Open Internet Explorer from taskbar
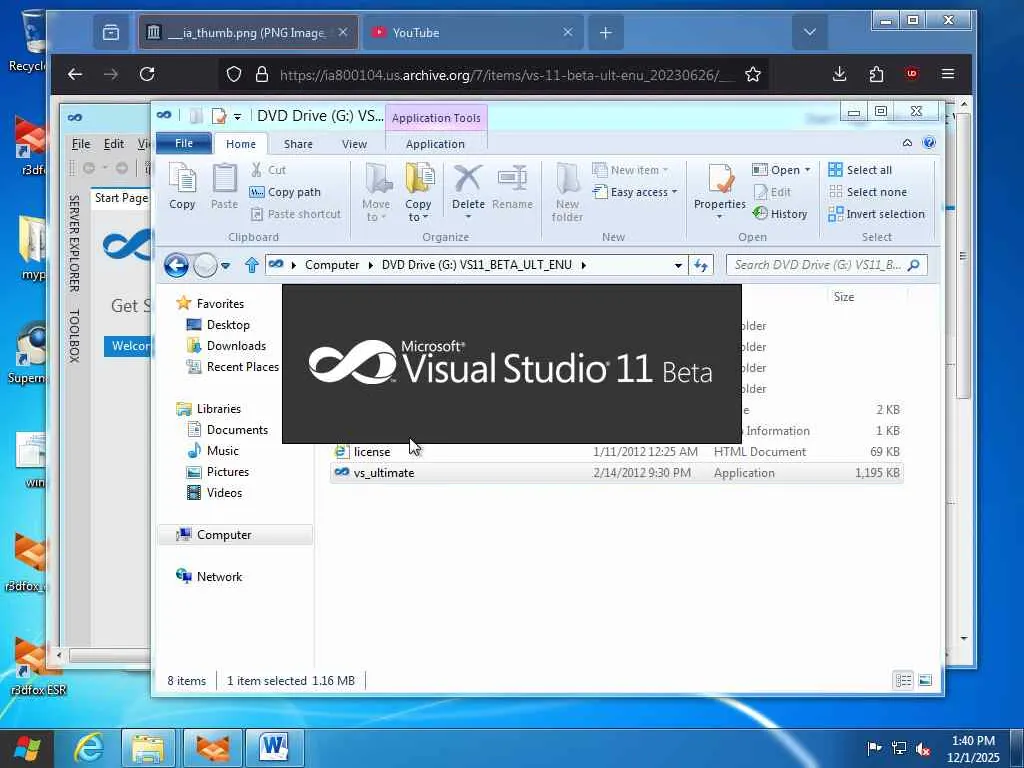 click(88, 748)
